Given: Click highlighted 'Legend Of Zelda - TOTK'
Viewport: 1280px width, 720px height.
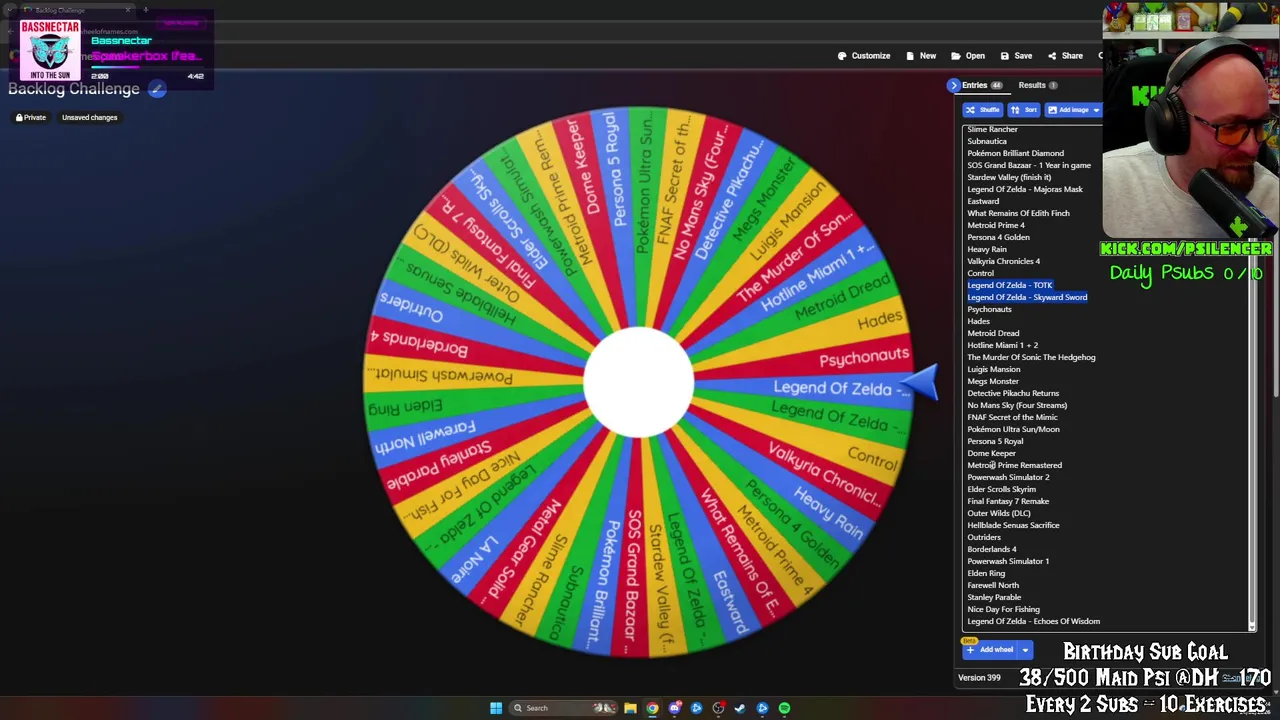Looking at the screenshot, I should 1010,285.
